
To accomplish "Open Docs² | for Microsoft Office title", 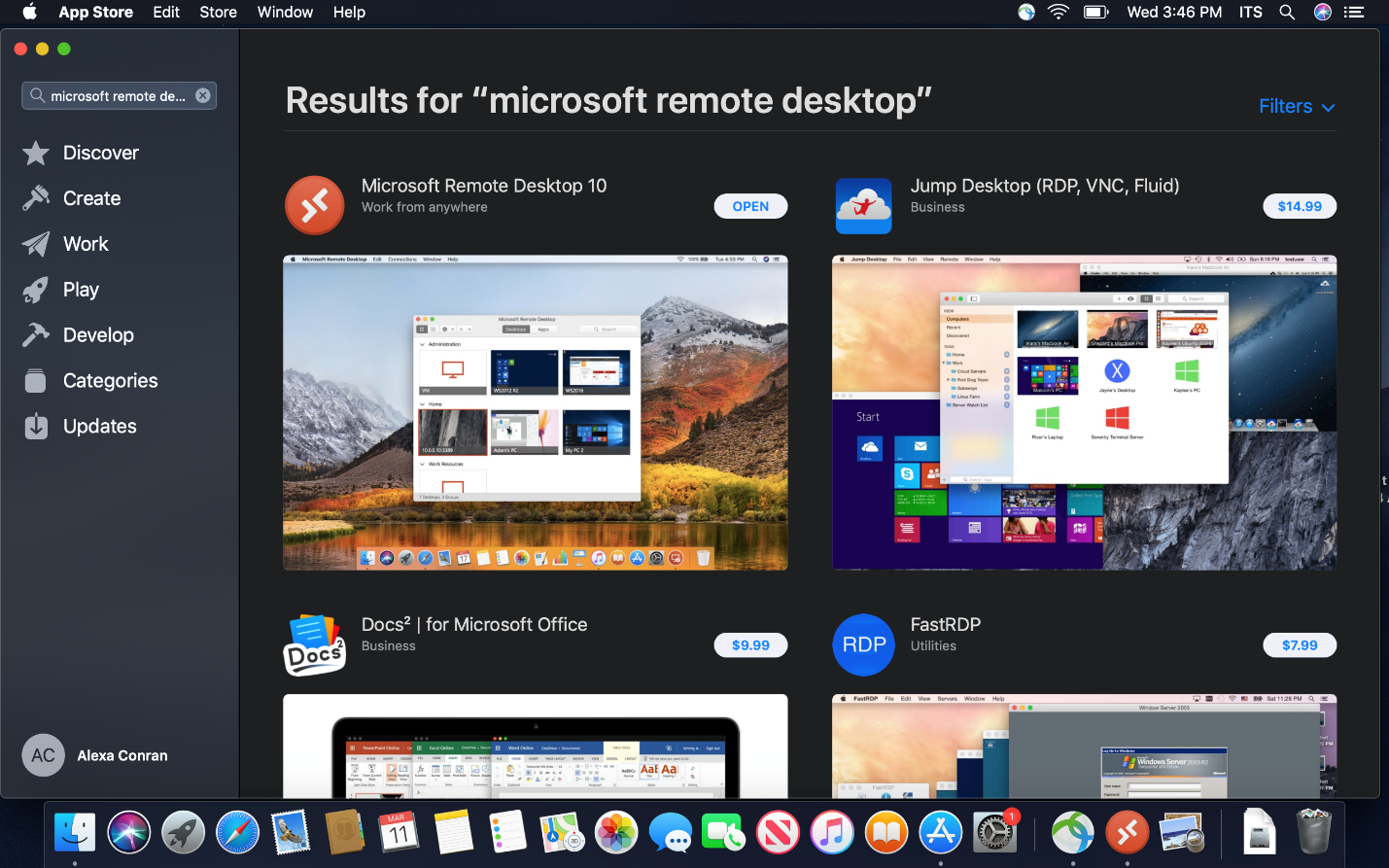I will click(474, 624).
